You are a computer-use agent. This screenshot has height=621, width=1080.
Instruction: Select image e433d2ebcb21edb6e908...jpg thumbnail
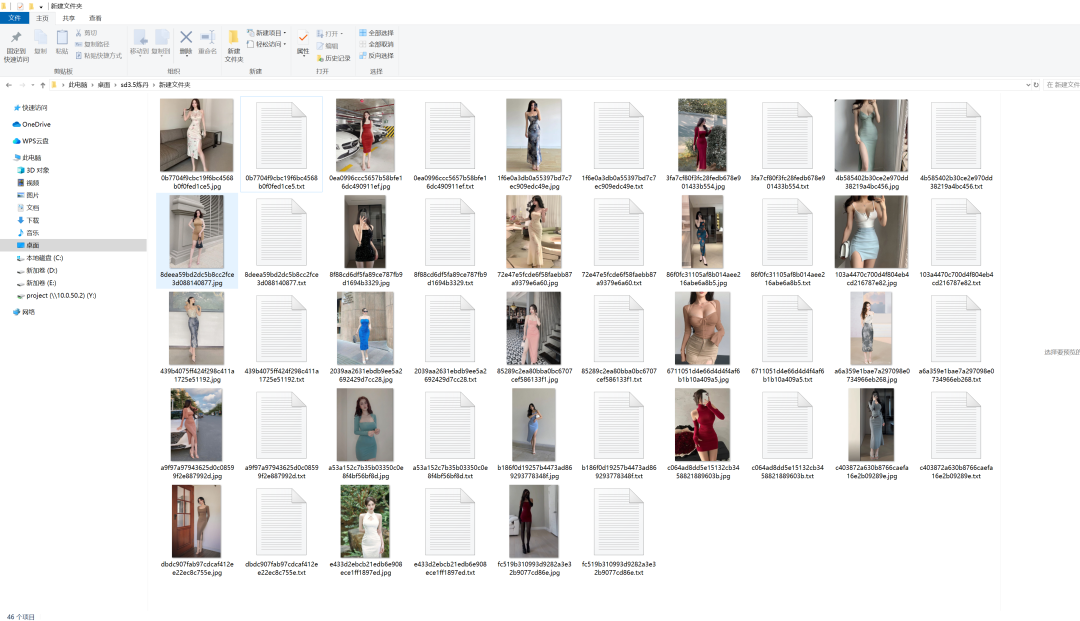coord(365,521)
